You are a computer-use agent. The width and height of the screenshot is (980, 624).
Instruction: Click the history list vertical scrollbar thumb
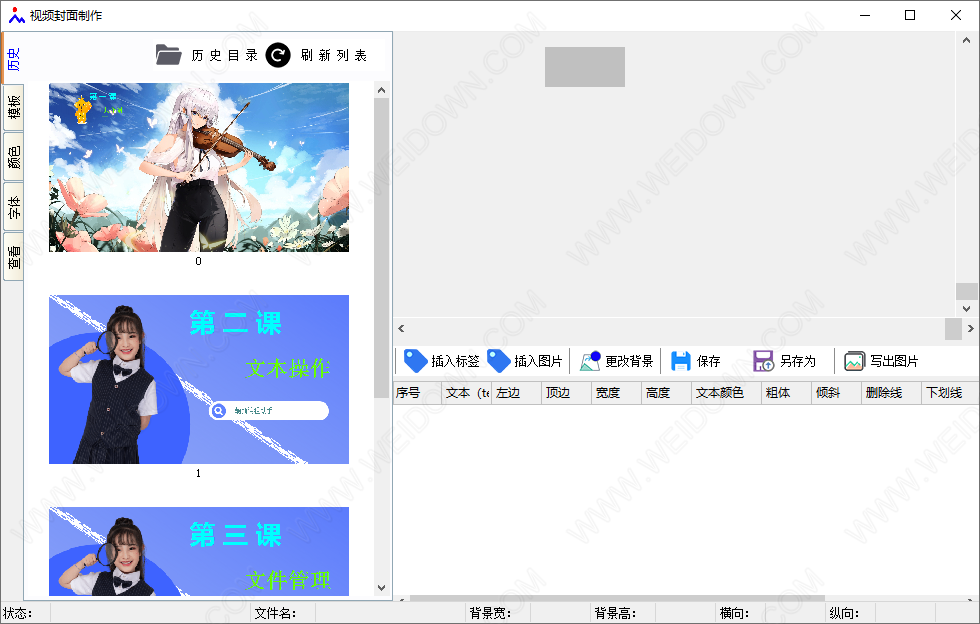click(x=381, y=248)
